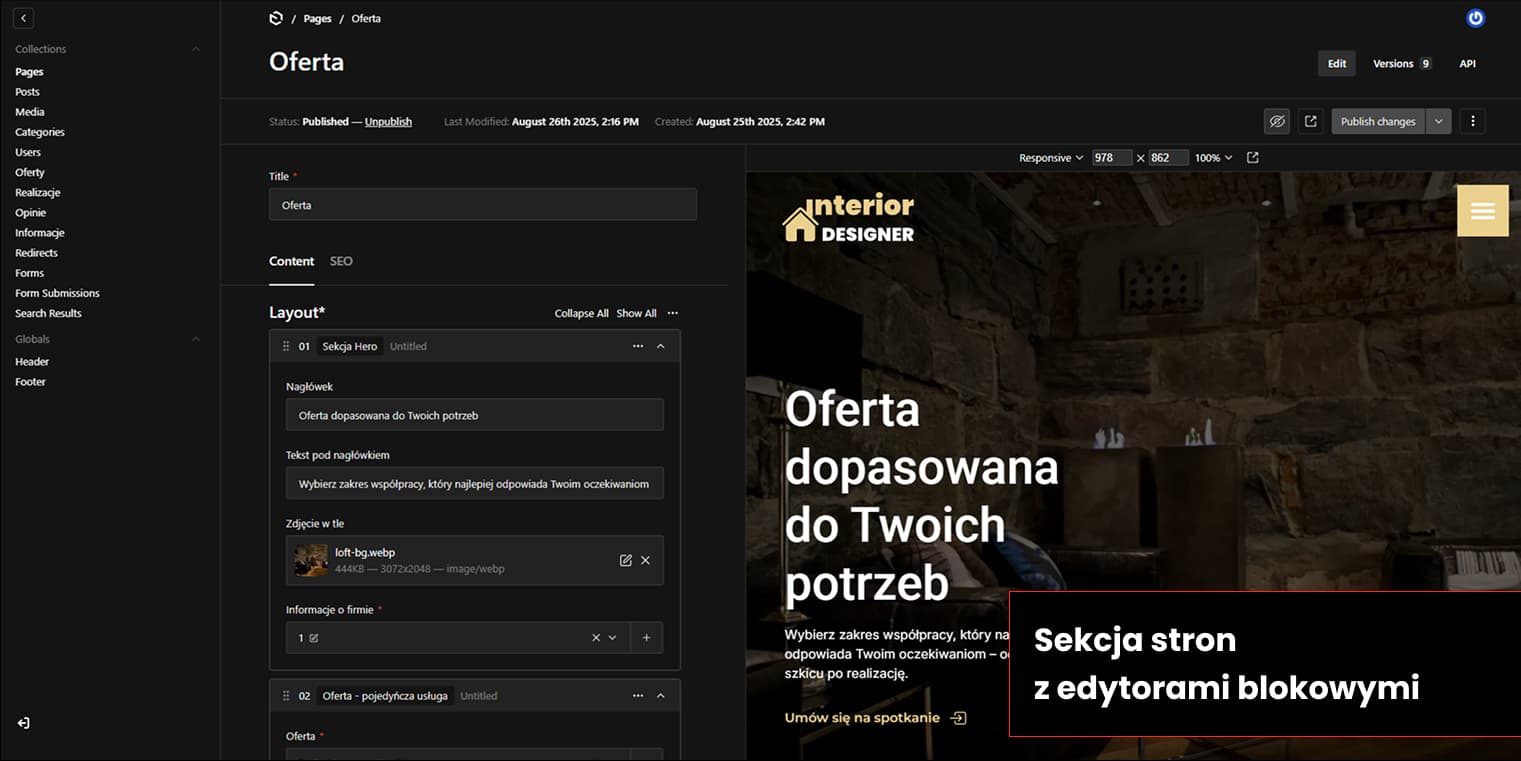
Task: Open the Responsive breakpoint dropdown
Action: pyautogui.click(x=1050, y=157)
